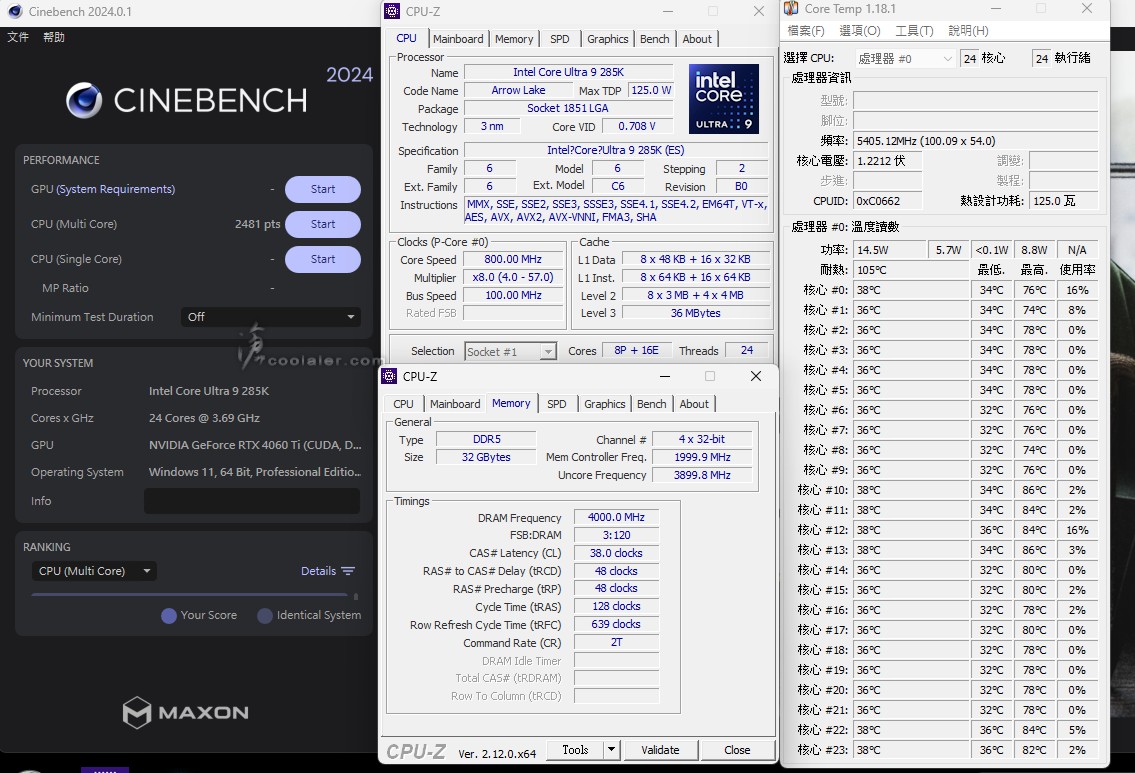Click the 36 MBytes Level 3 cache value
Screen dimensions: 1135x773
pyautogui.click(x=695, y=313)
